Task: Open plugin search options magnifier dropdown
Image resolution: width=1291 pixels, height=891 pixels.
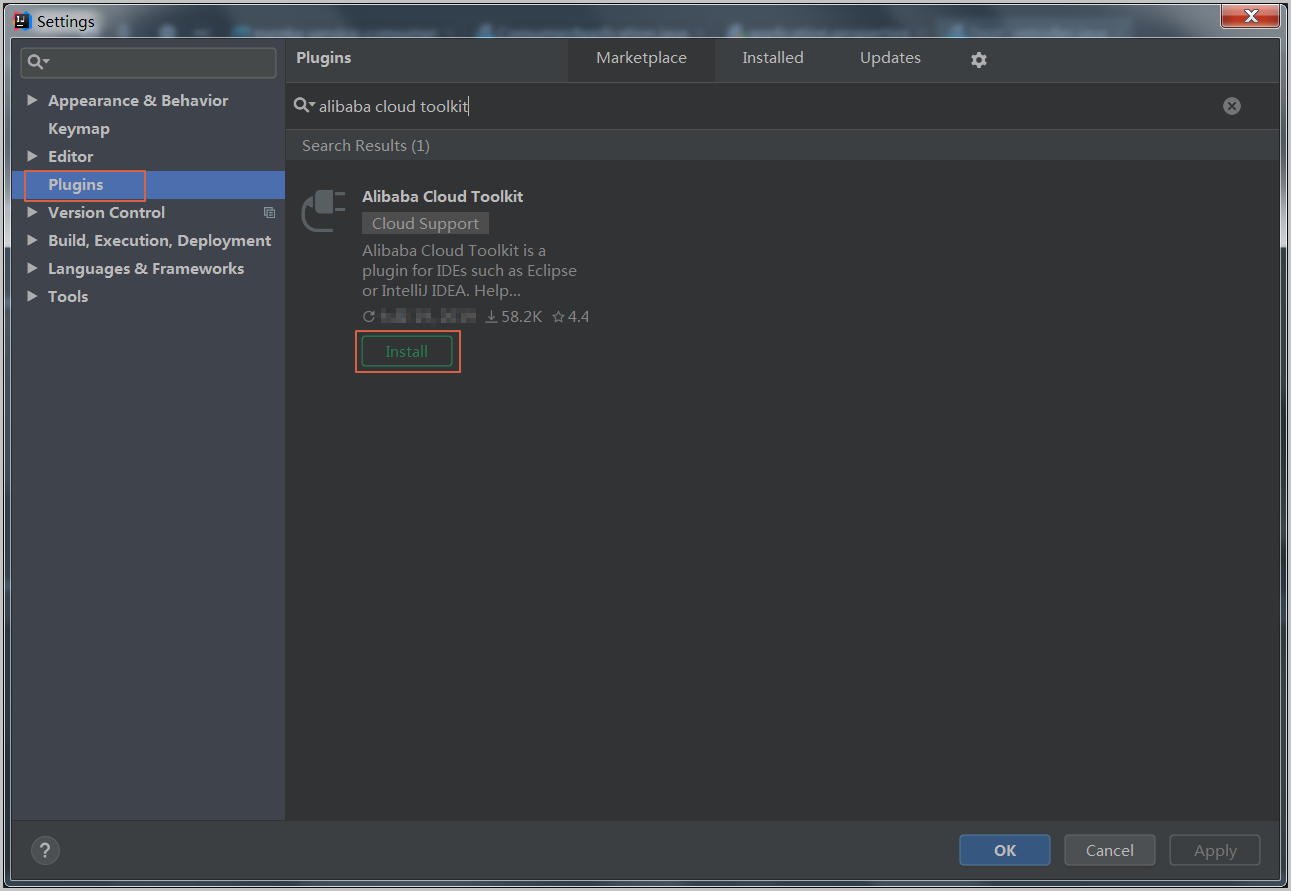Action: pyautogui.click(x=304, y=106)
